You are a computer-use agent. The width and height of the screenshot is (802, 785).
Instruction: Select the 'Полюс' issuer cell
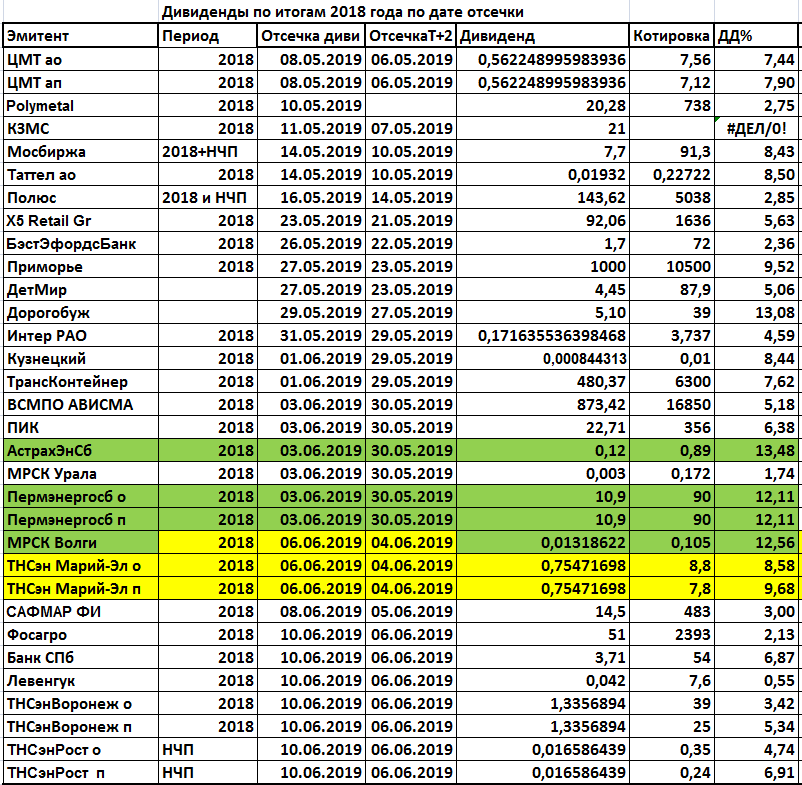pos(81,197)
